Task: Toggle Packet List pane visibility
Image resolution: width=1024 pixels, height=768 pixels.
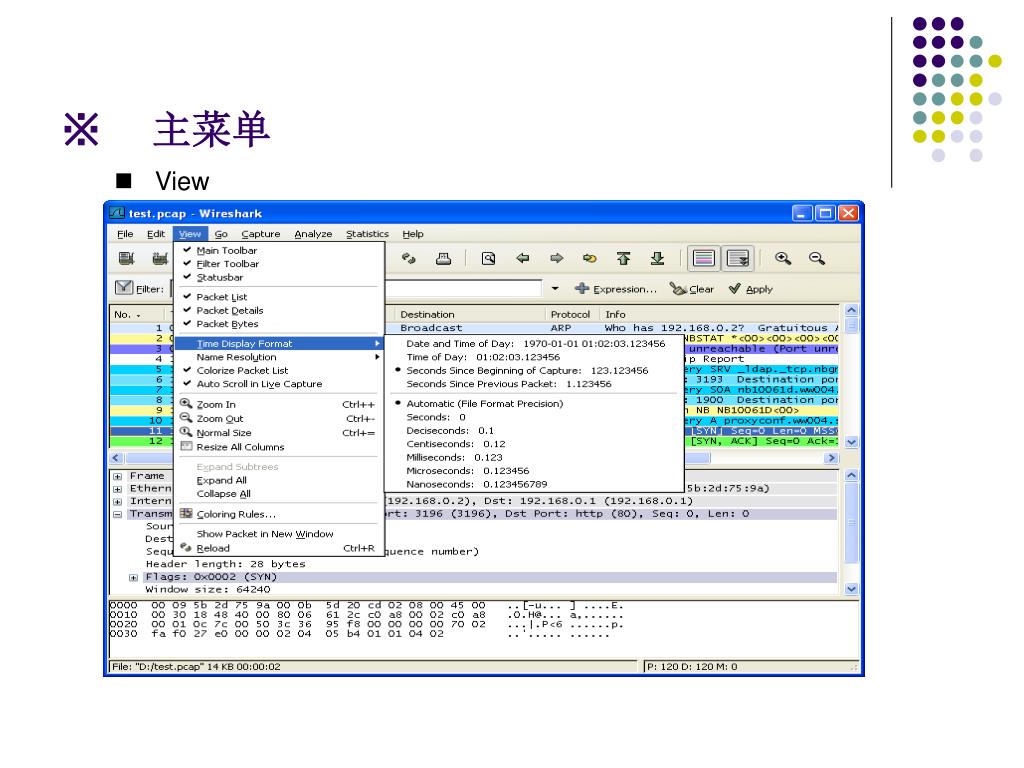Action: (x=221, y=297)
